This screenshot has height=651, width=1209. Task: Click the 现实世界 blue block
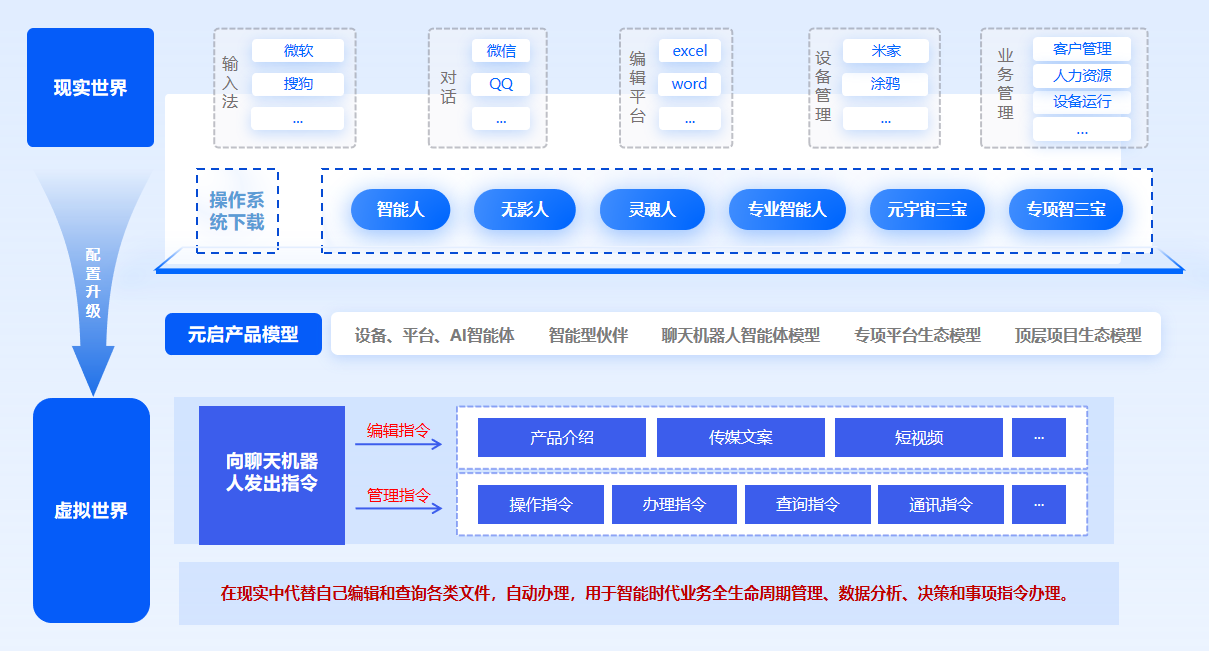pyautogui.click(x=90, y=88)
